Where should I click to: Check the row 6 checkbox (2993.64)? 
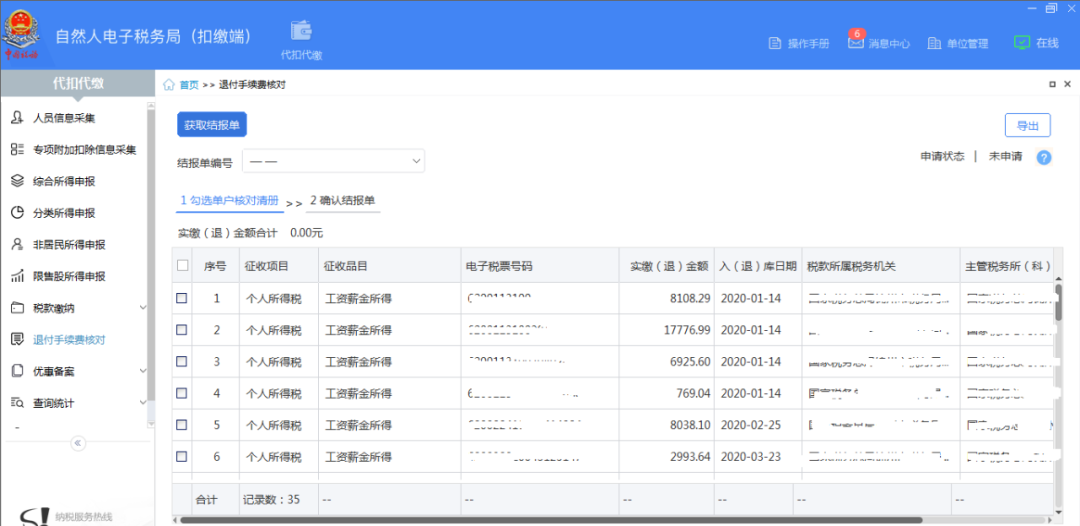point(181,456)
